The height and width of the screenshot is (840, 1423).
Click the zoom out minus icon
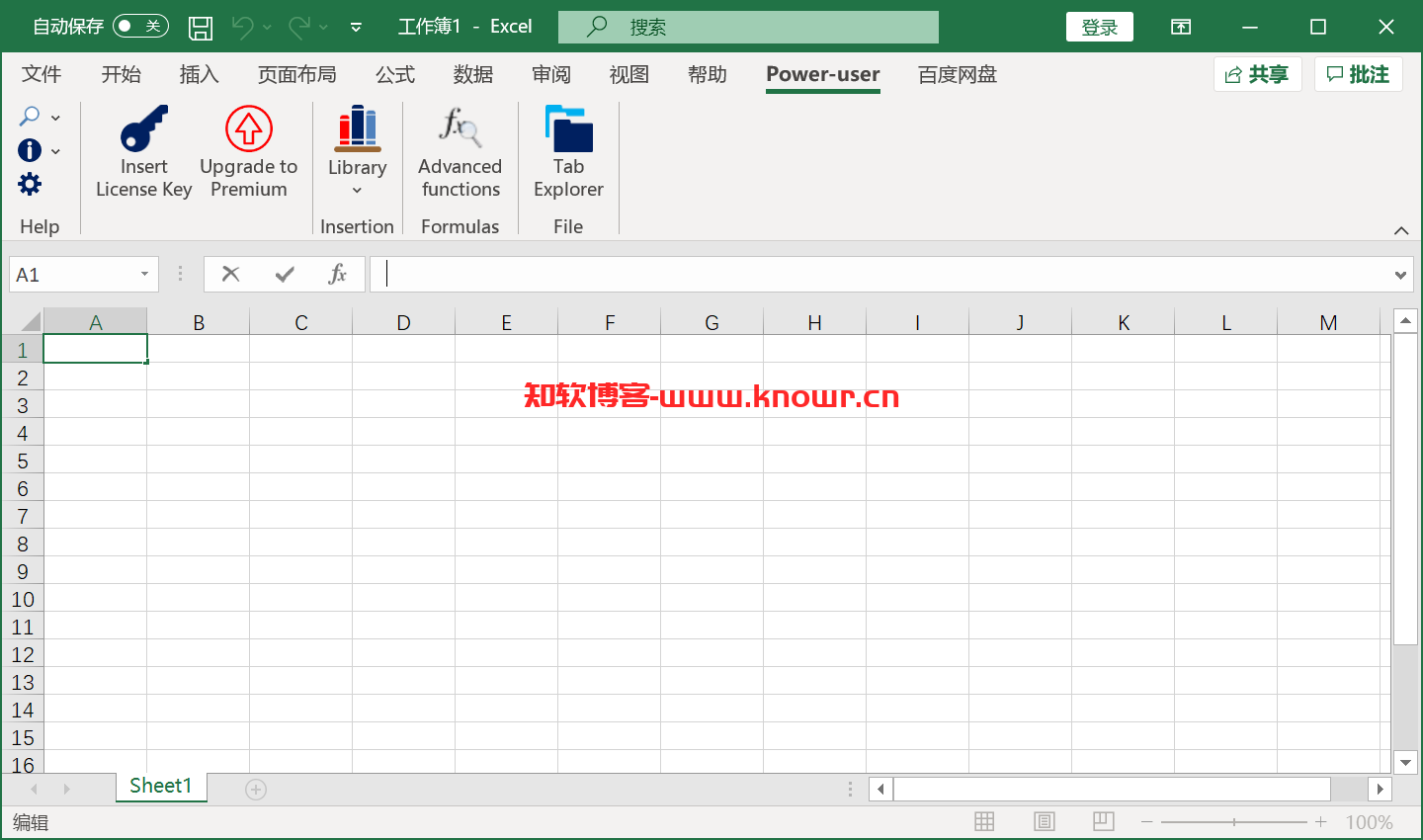pyautogui.click(x=1146, y=821)
